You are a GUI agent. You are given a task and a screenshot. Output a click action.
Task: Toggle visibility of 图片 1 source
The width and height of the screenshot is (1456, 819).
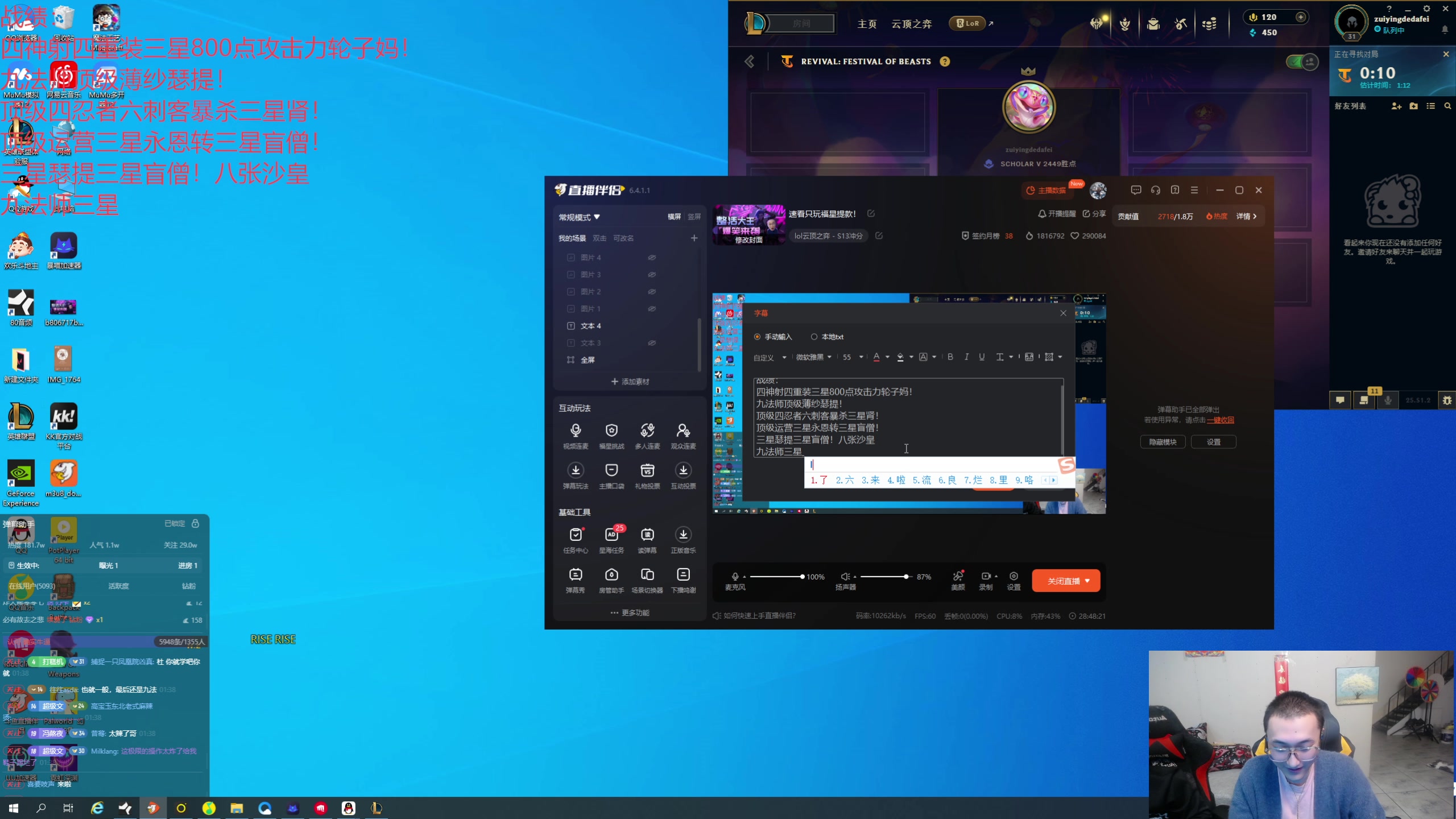point(652,308)
